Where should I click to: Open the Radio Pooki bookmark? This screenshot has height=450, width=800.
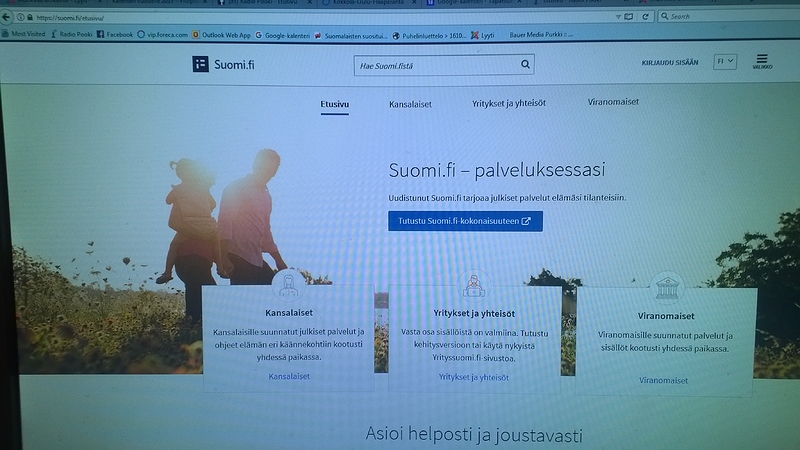coord(71,34)
